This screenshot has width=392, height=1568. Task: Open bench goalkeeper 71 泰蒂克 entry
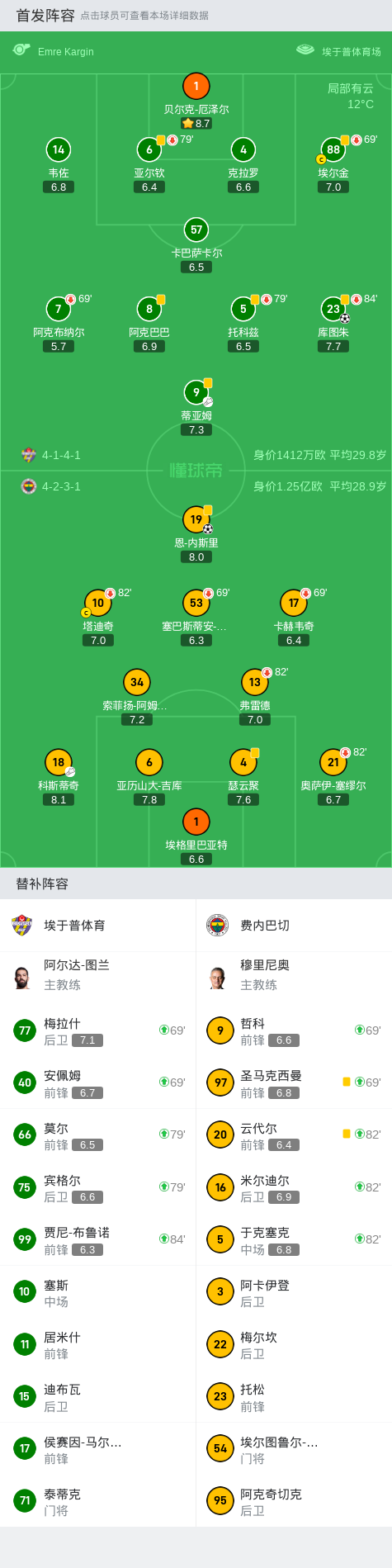(x=98, y=1501)
